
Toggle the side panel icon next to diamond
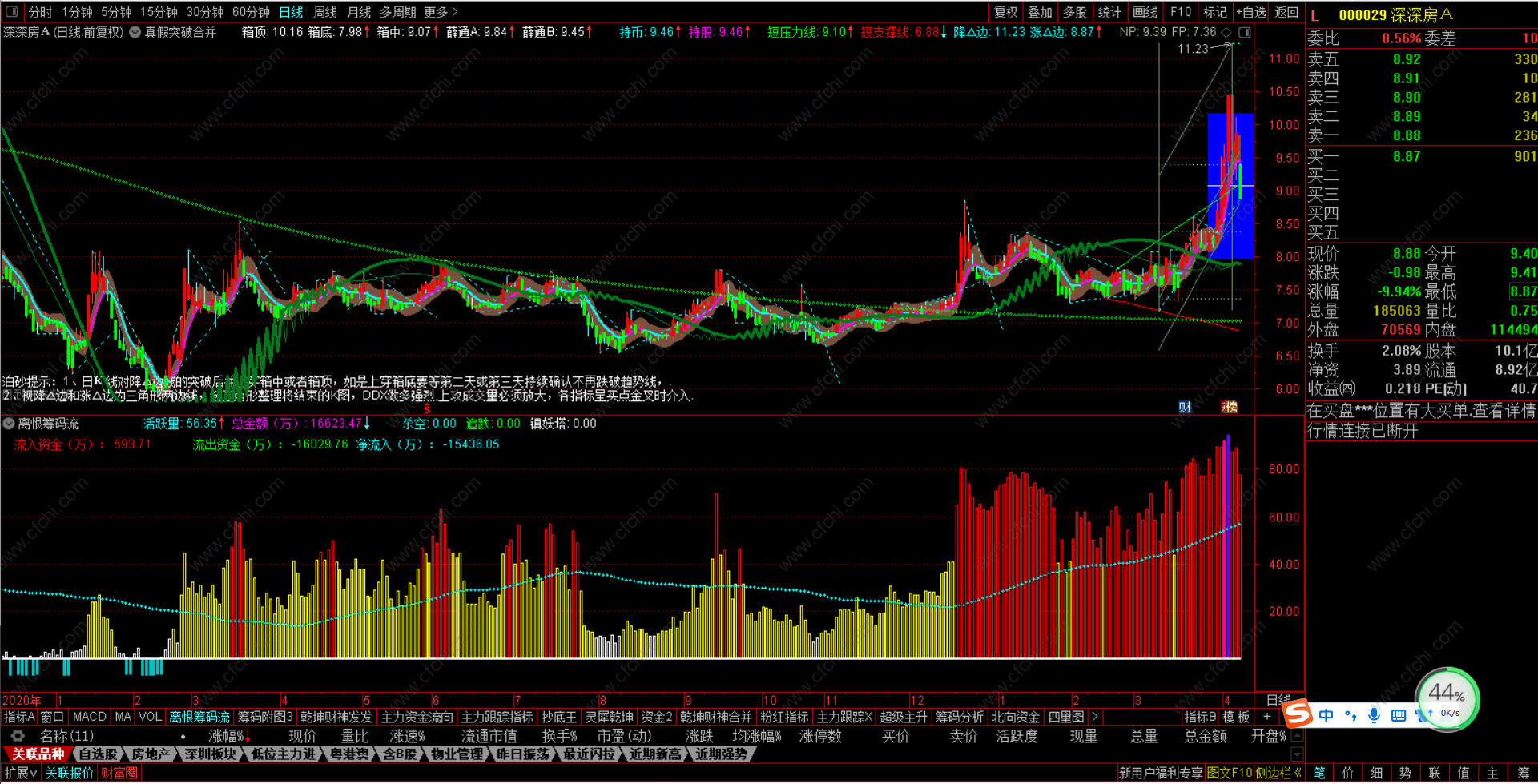point(1244,32)
